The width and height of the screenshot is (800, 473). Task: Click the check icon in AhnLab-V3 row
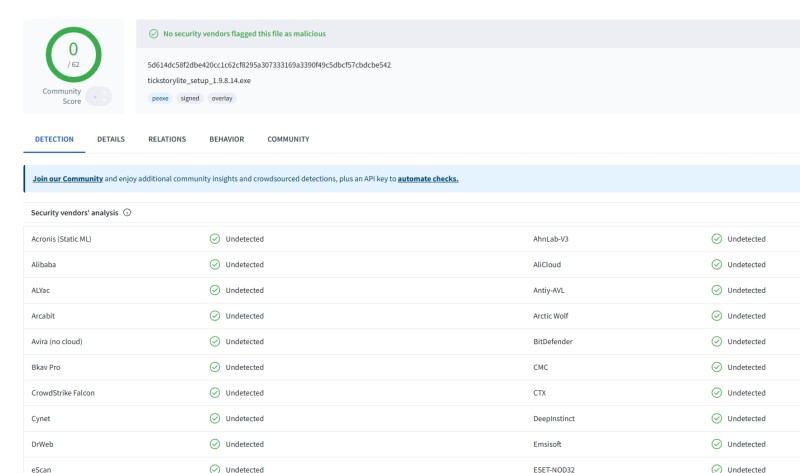pos(717,239)
